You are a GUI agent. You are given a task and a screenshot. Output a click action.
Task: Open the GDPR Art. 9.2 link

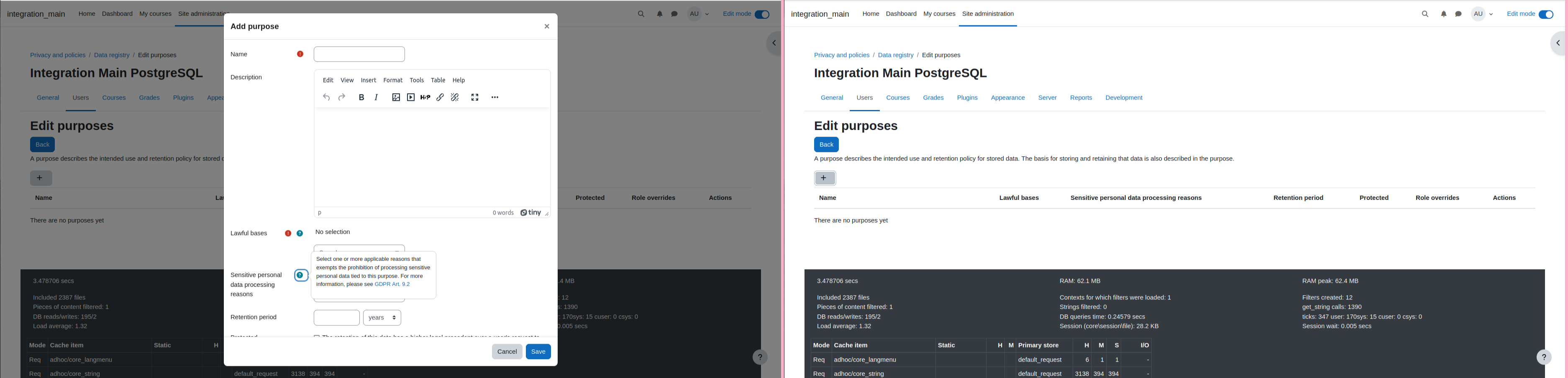tap(392, 284)
